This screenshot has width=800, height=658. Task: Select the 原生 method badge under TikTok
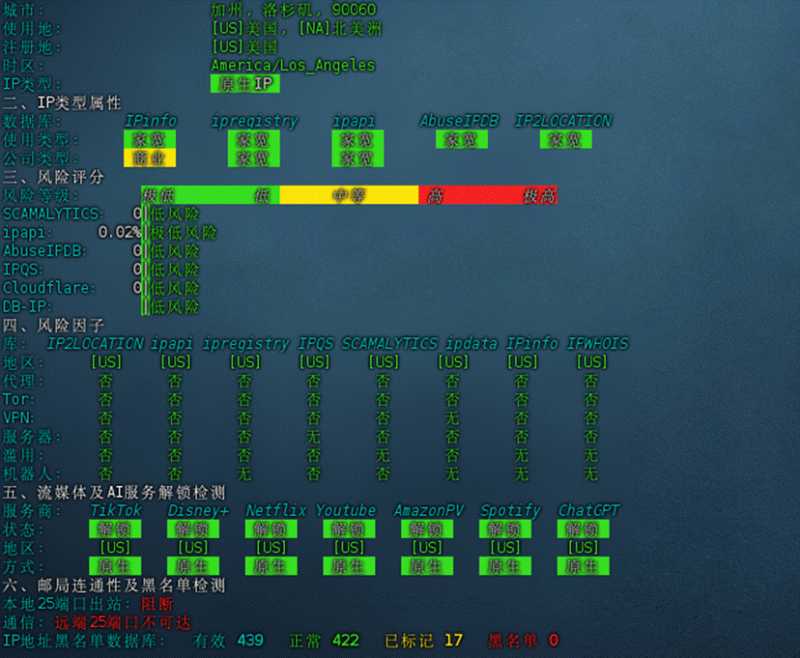click(x=115, y=566)
